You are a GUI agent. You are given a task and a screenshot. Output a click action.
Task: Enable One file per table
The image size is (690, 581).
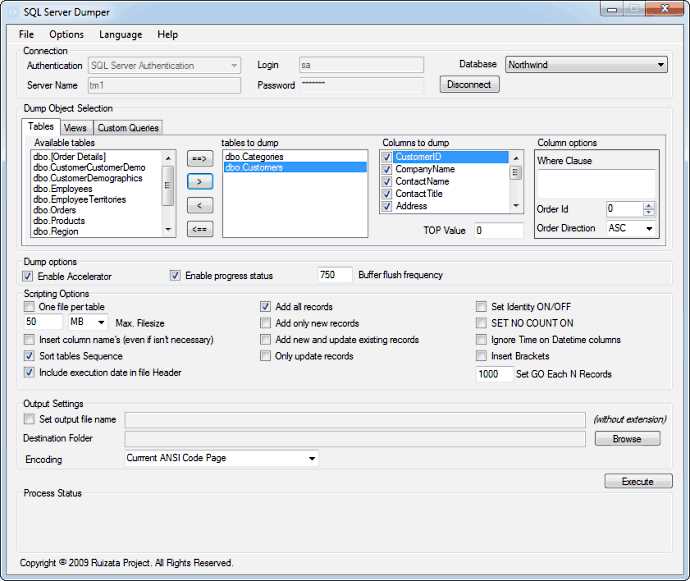[29, 306]
